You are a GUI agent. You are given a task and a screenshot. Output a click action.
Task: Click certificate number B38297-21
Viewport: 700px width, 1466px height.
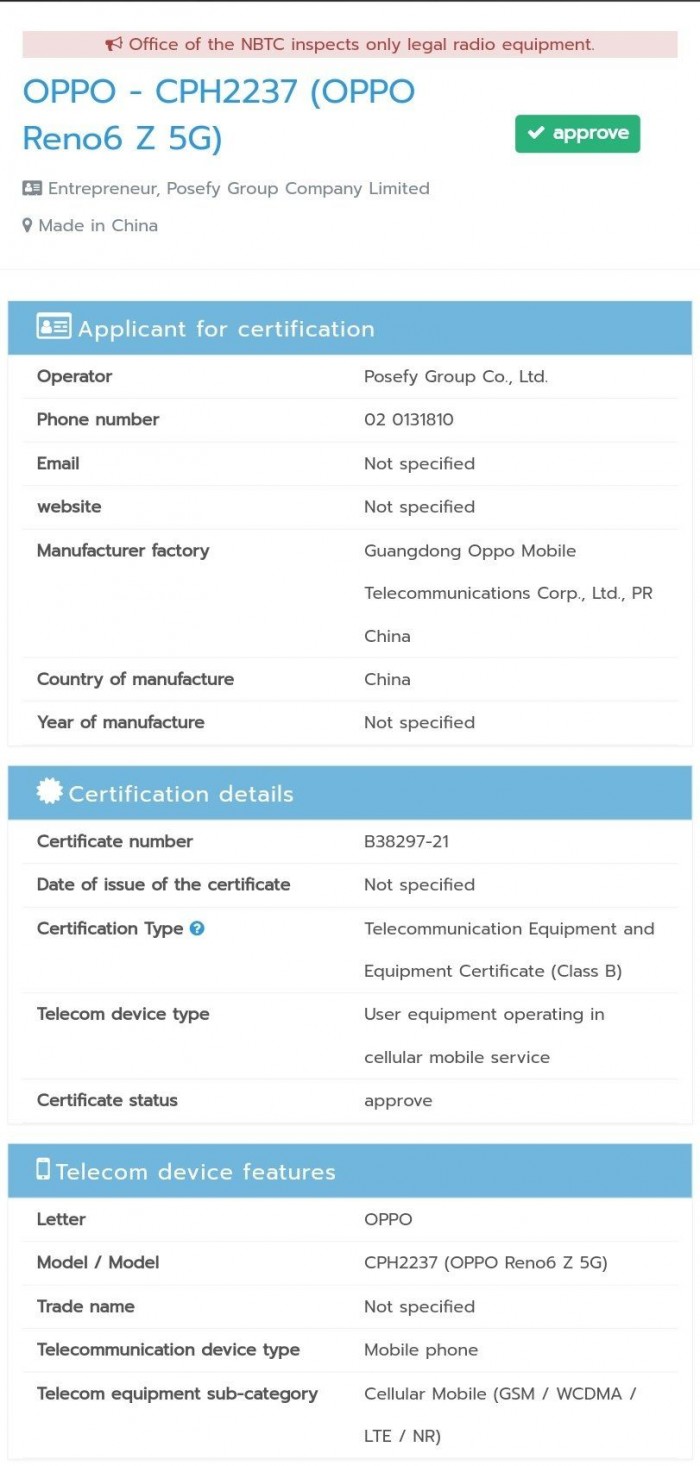(406, 841)
